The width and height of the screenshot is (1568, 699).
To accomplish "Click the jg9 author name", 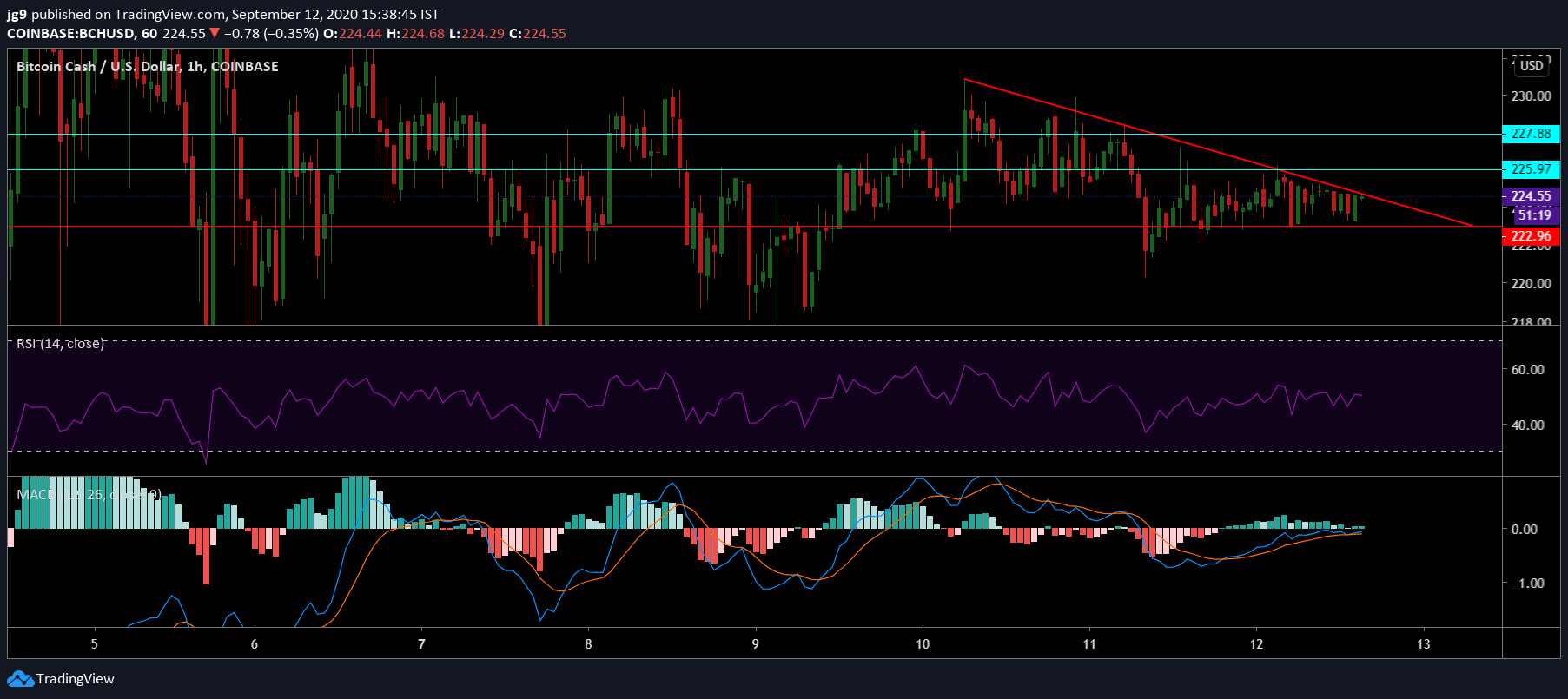I will [17, 15].
